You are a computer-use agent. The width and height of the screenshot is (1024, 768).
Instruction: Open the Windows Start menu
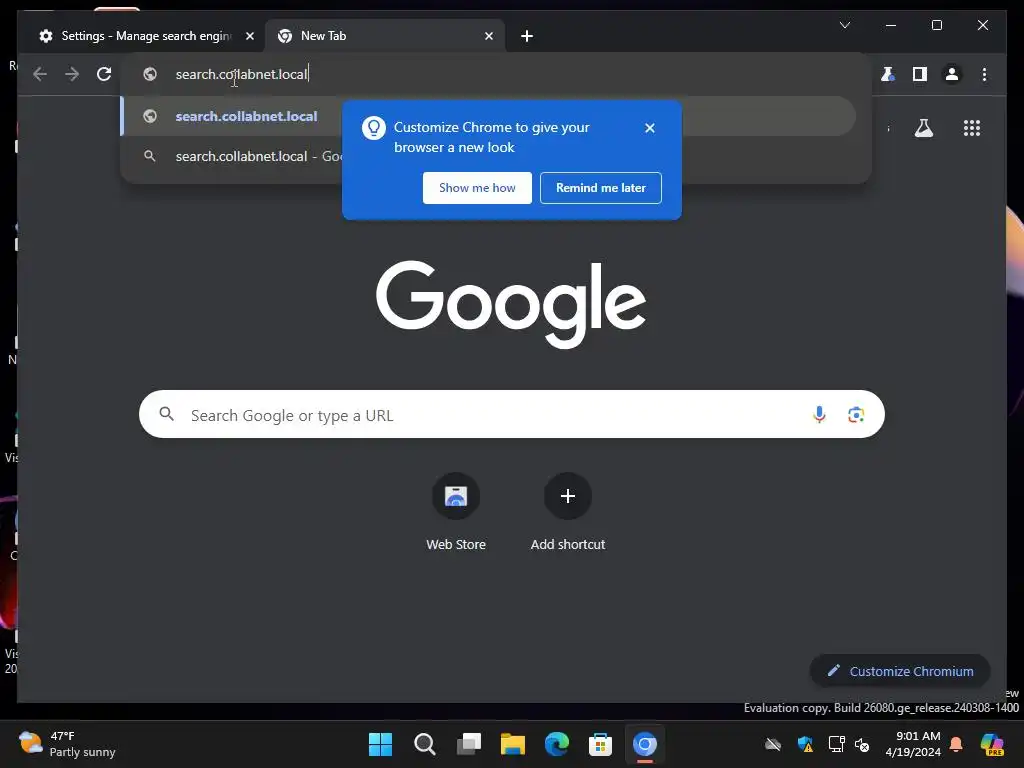click(380, 744)
